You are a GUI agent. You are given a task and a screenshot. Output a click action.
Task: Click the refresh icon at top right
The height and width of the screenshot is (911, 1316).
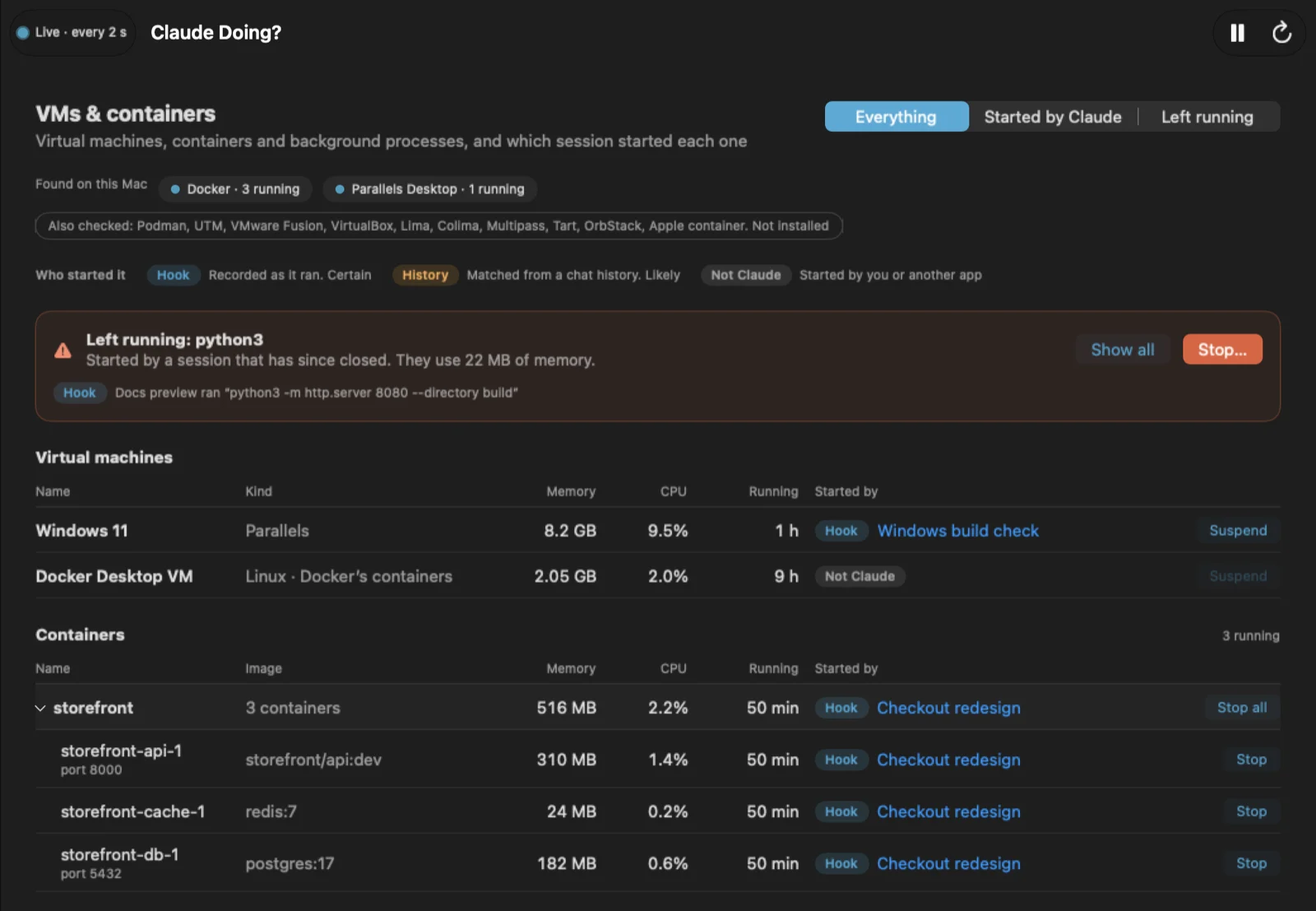(x=1281, y=33)
